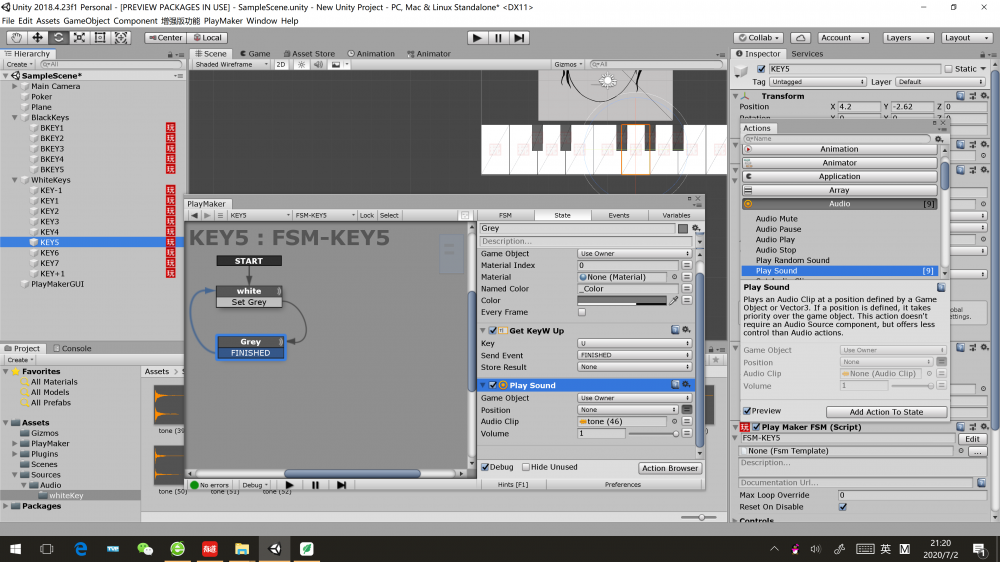This screenshot has height=562, width=1000.
Task: Toggle Preview checkbox in Actions browser
Action: point(747,411)
